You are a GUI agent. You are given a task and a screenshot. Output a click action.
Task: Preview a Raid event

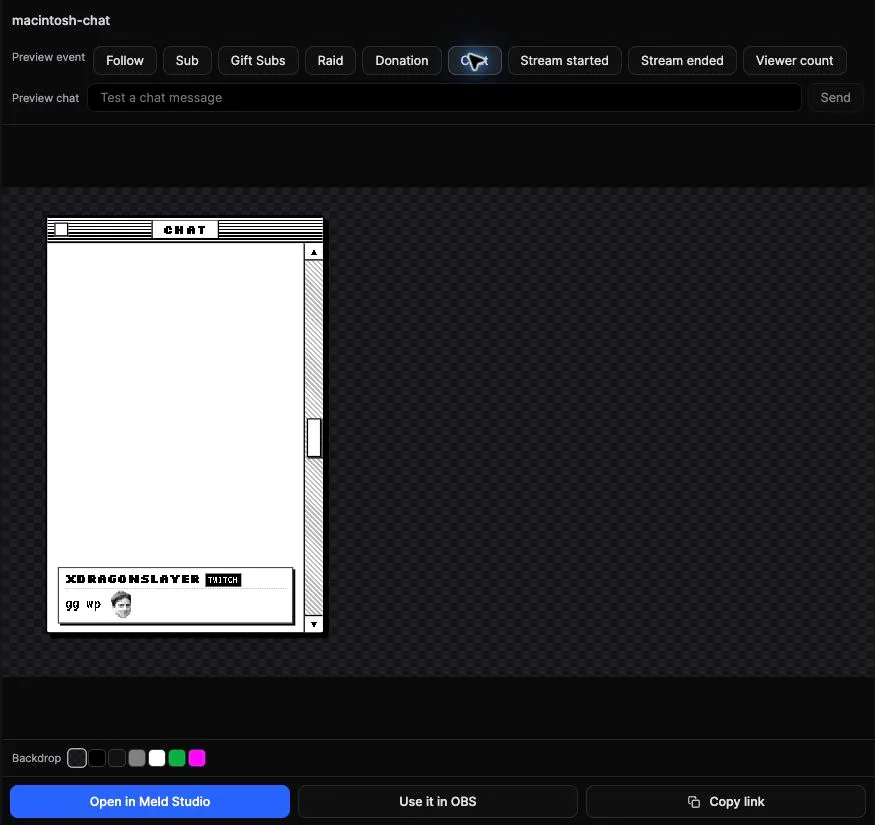pyautogui.click(x=330, y=60)
